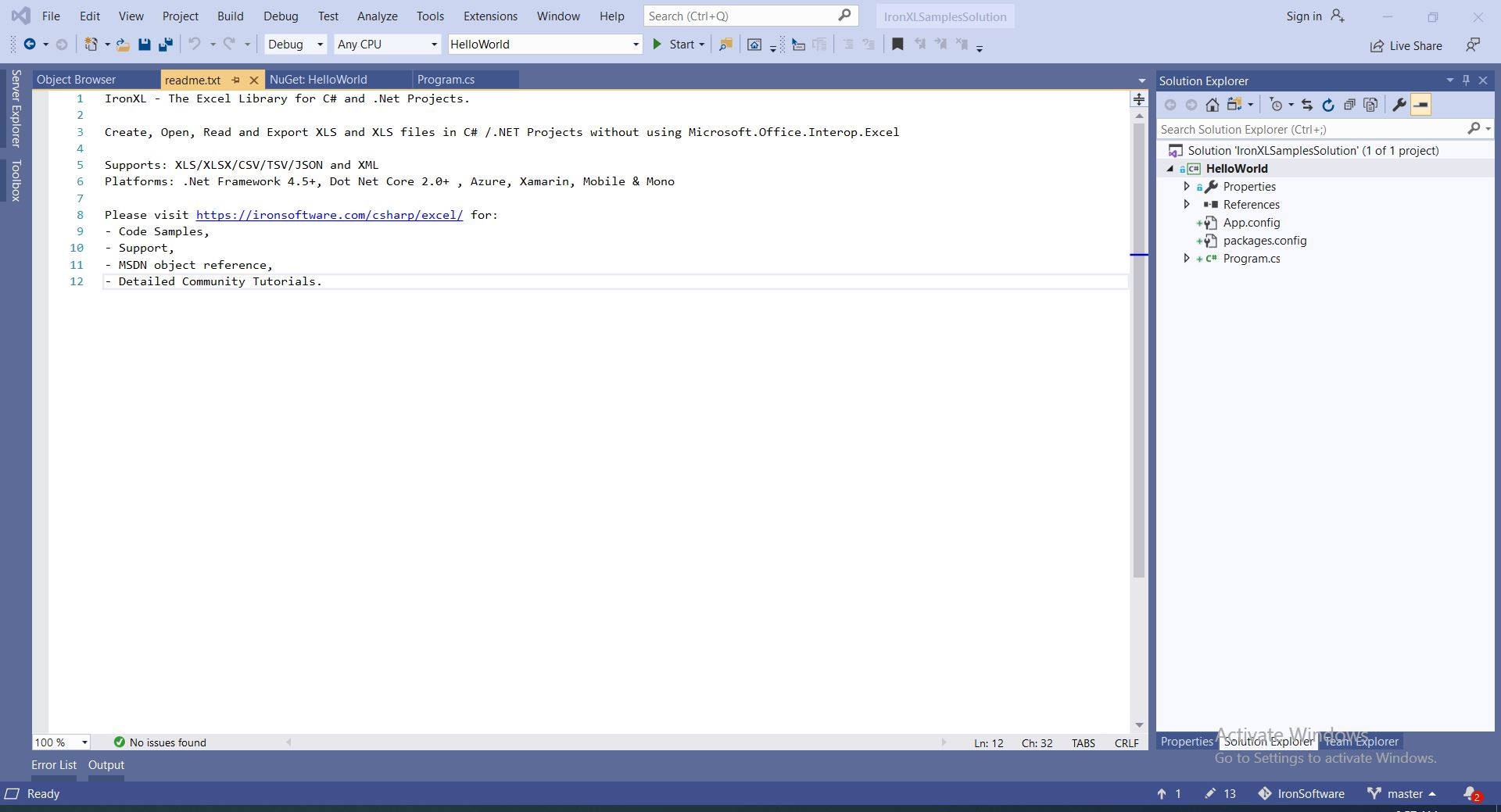Click the Navigate Backward toolbar arrow
Image resolution: width=1501 pixels, height=812 pixels.
30,45
